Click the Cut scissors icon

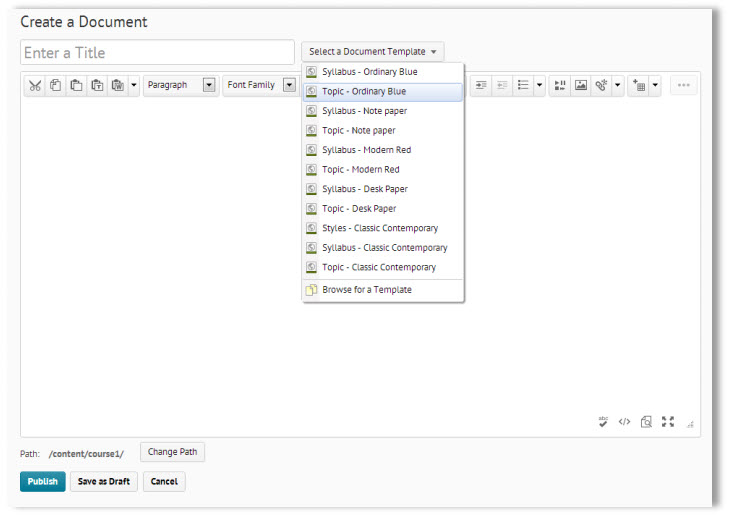coord(35,86)
